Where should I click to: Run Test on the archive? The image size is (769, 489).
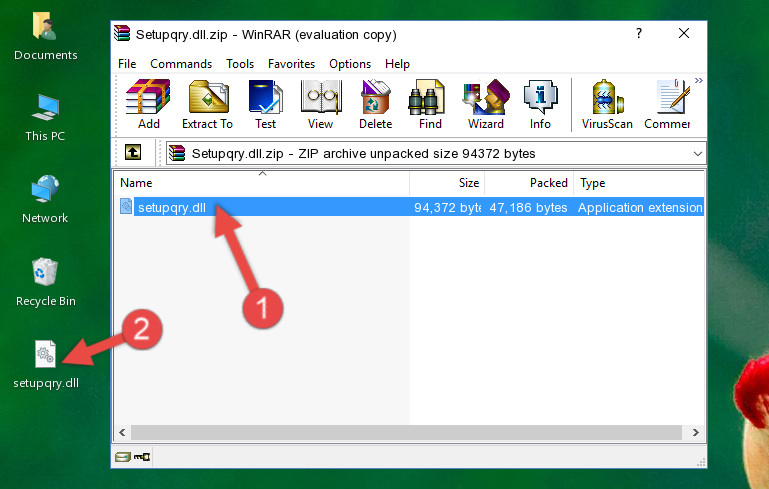pyautogui.click(x=265, y=104)
